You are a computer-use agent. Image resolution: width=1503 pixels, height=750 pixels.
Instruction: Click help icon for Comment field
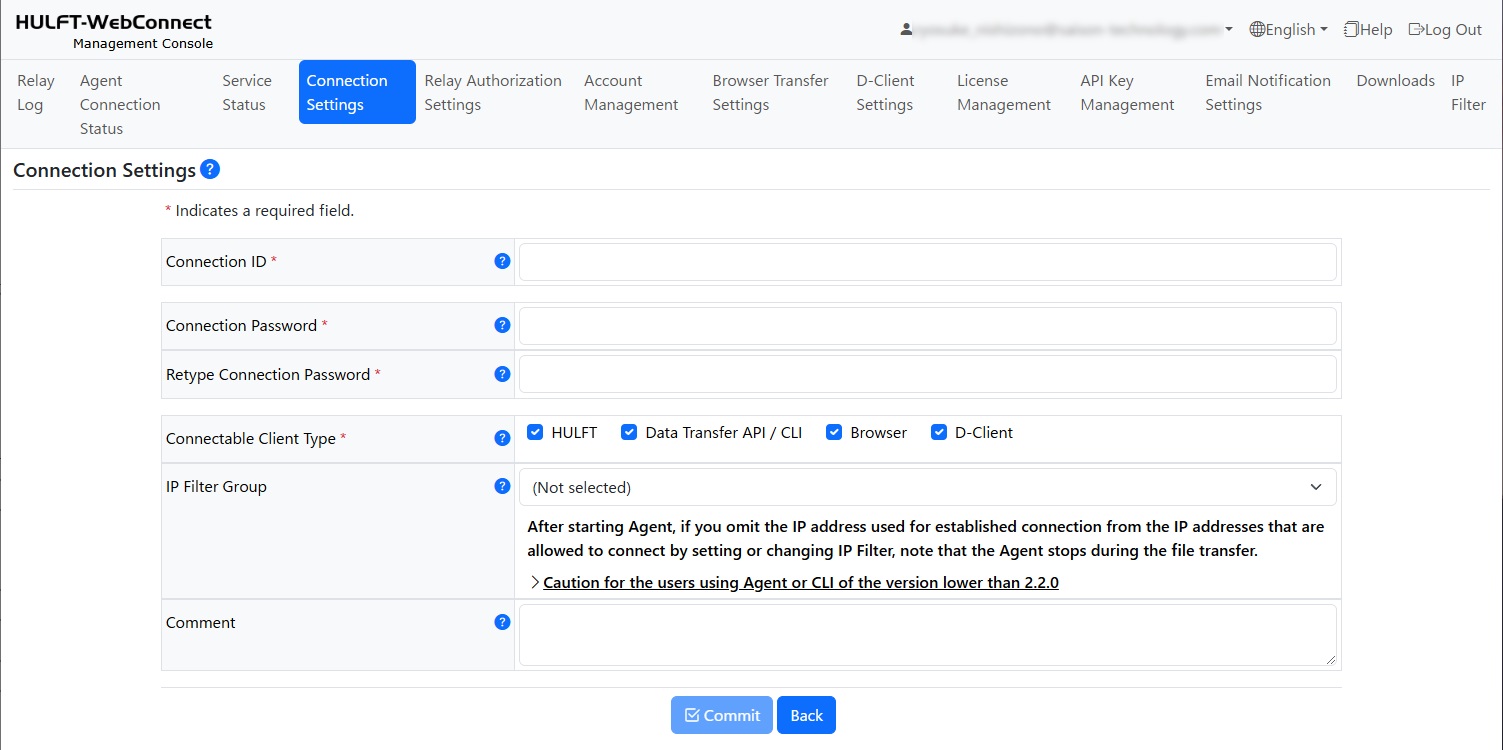[503, 622]
